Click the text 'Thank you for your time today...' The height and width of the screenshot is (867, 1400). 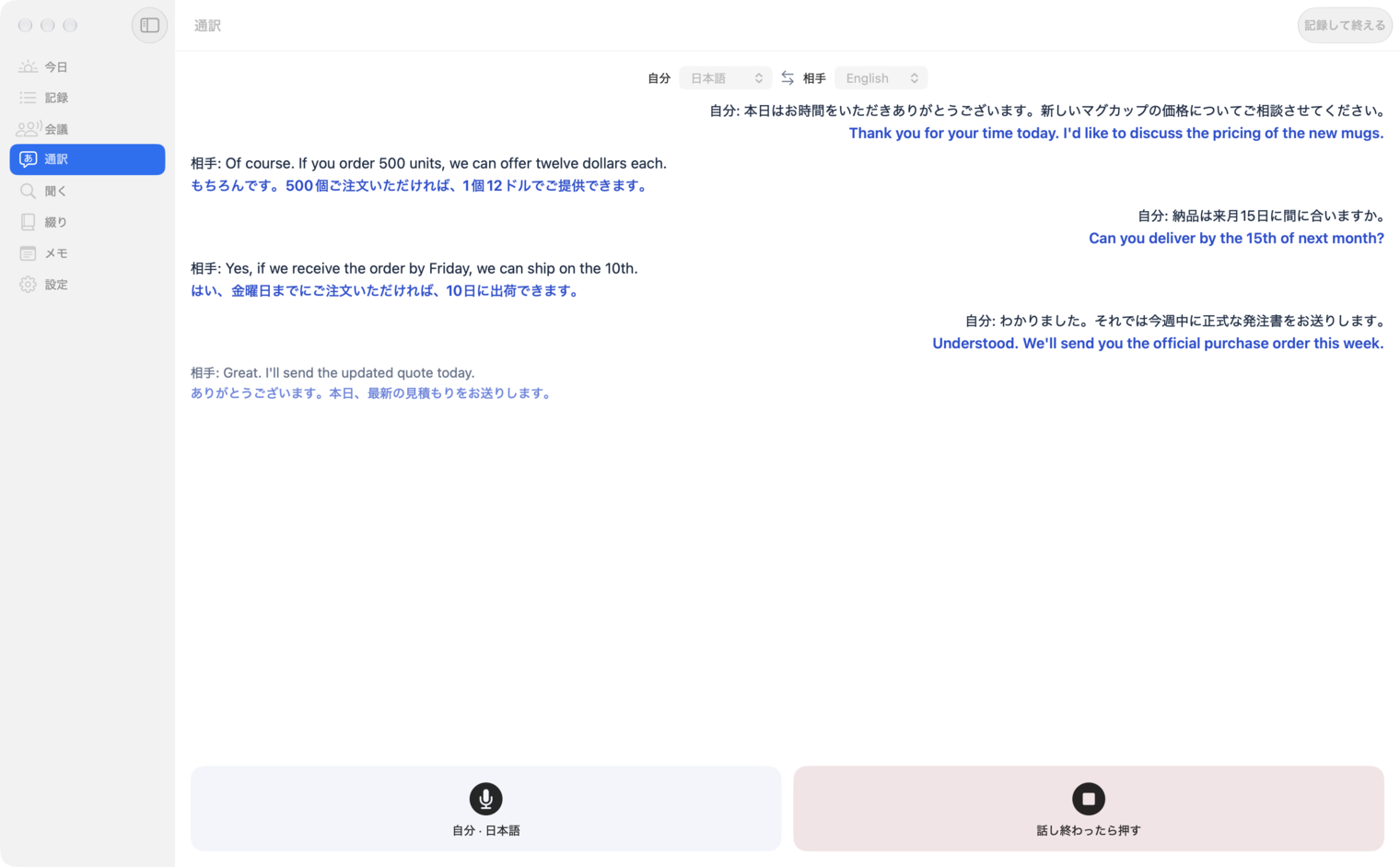pyautogui.click(x=1116, y=133)
